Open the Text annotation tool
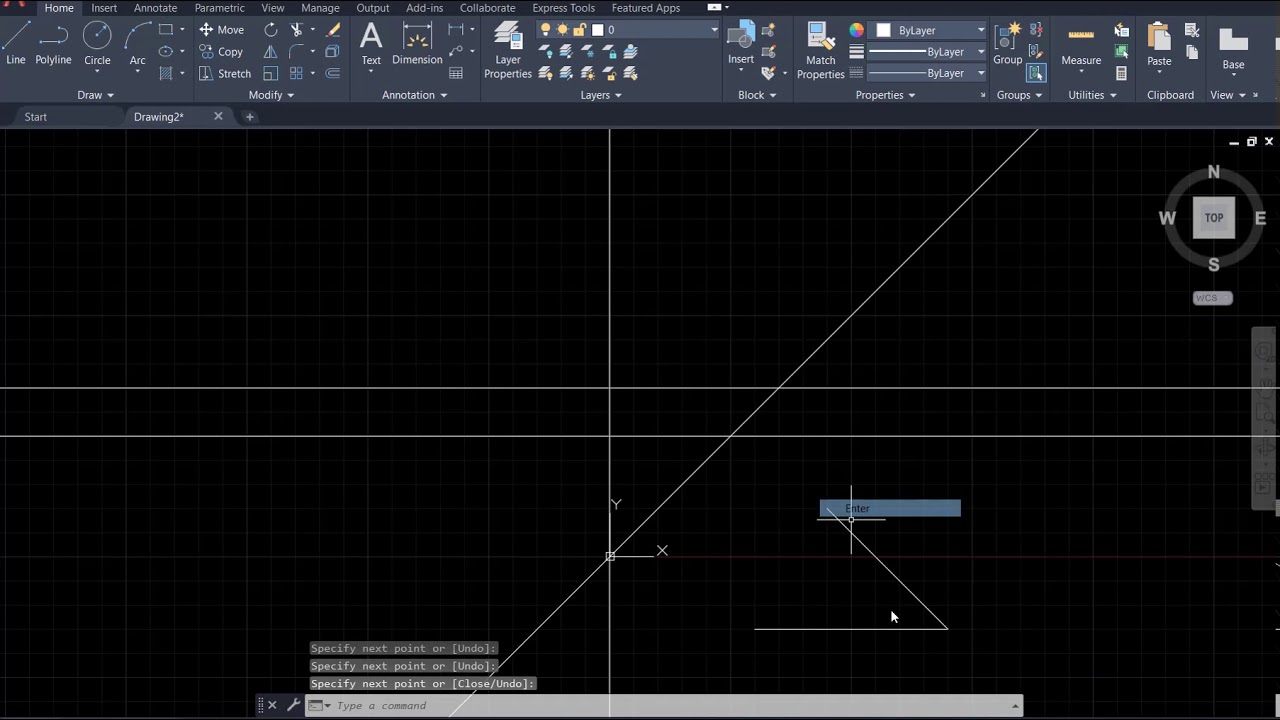 [371, 44]
